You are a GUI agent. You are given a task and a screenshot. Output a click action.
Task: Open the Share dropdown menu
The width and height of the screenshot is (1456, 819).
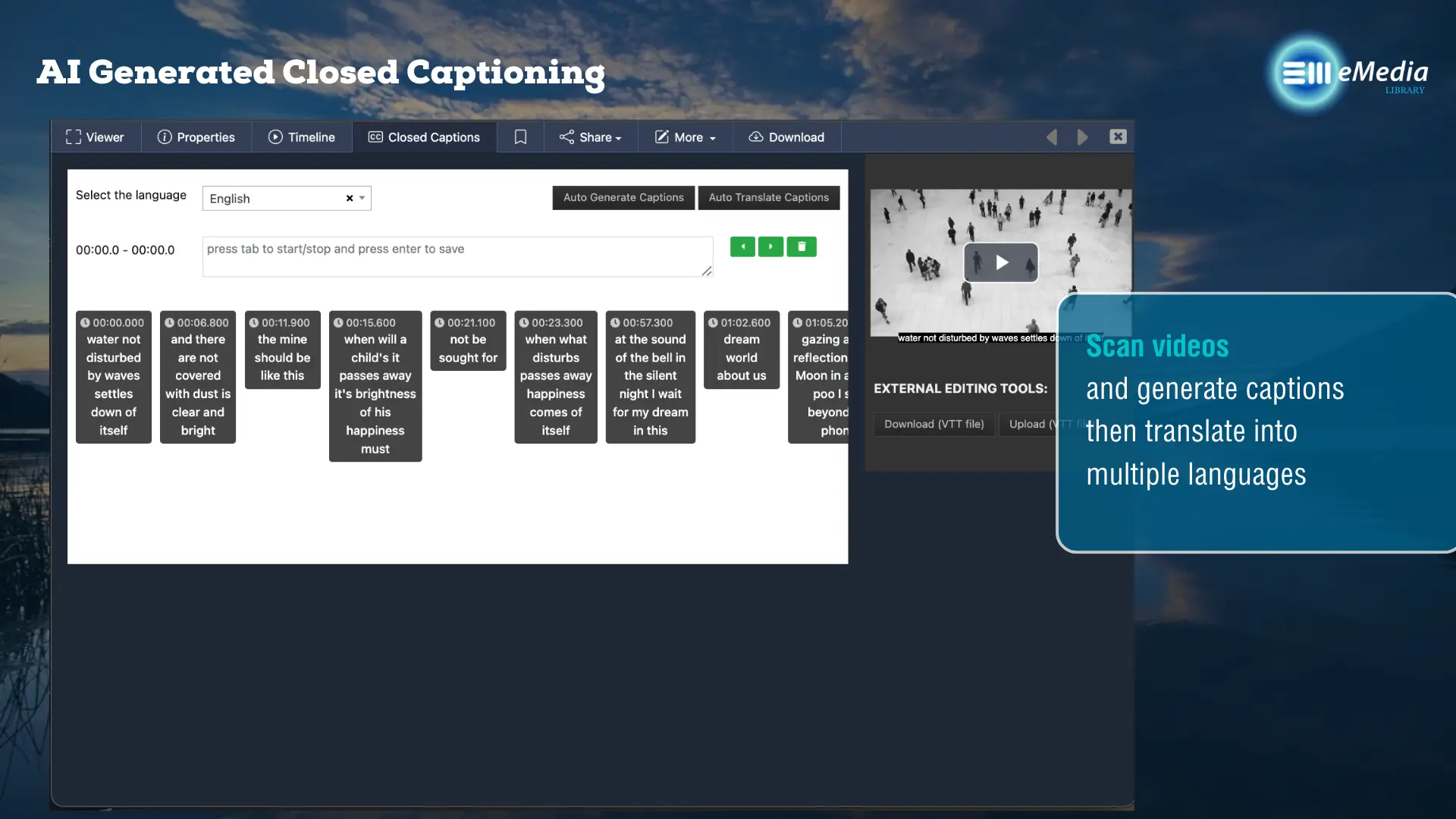pos(591,137)
